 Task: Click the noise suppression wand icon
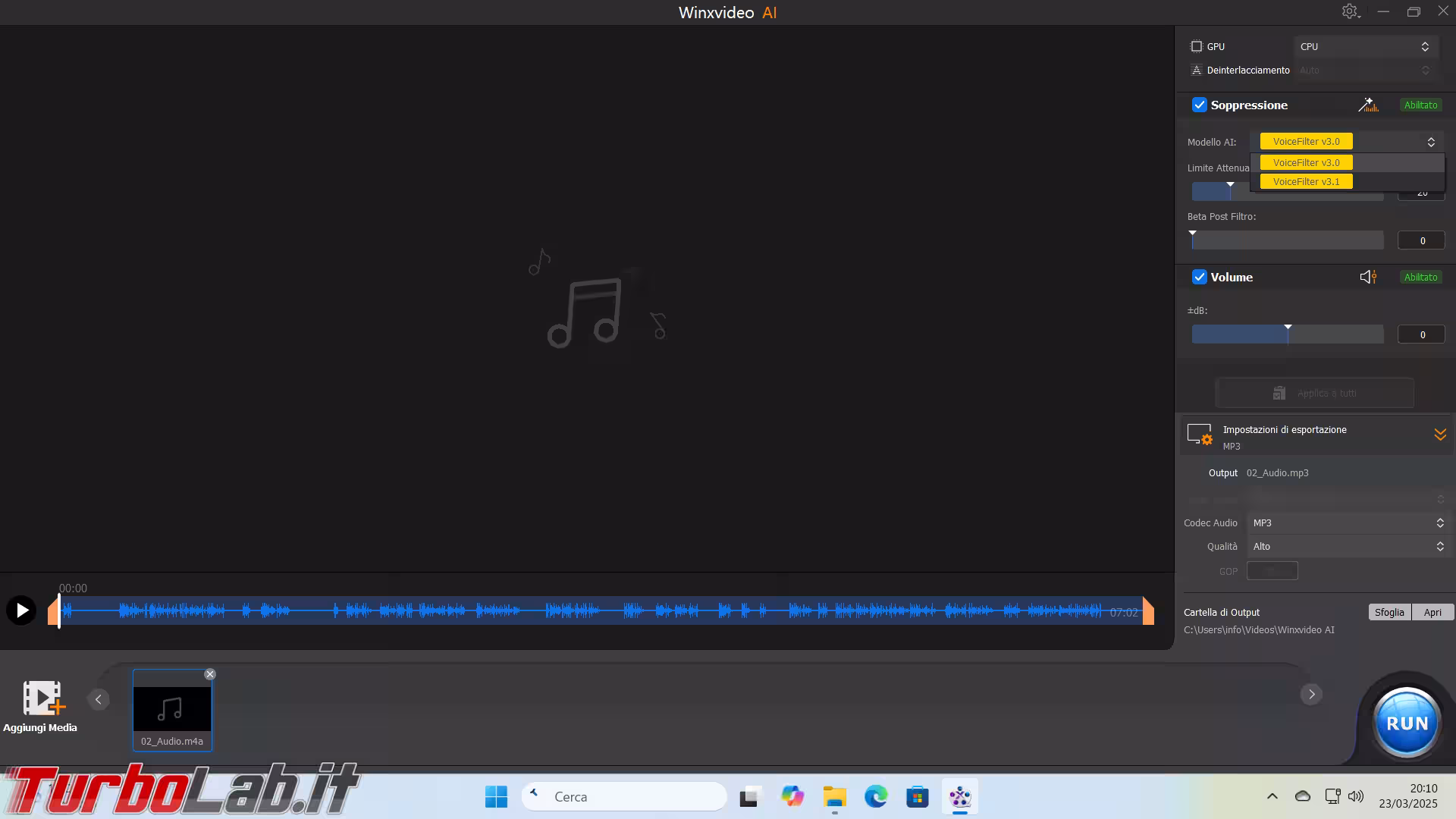point(1368,105)
